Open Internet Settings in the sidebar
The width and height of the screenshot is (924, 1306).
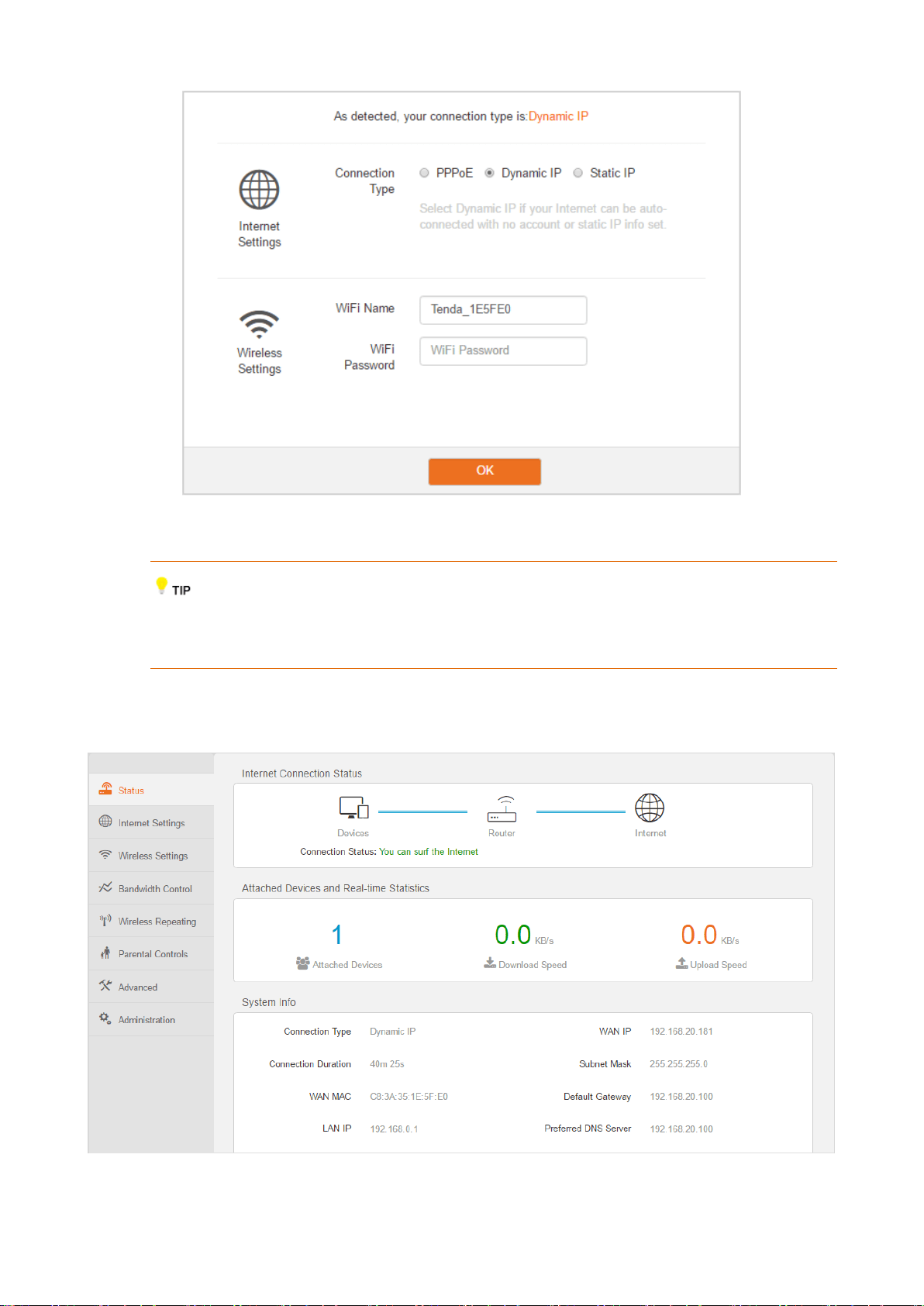[151, 822]
